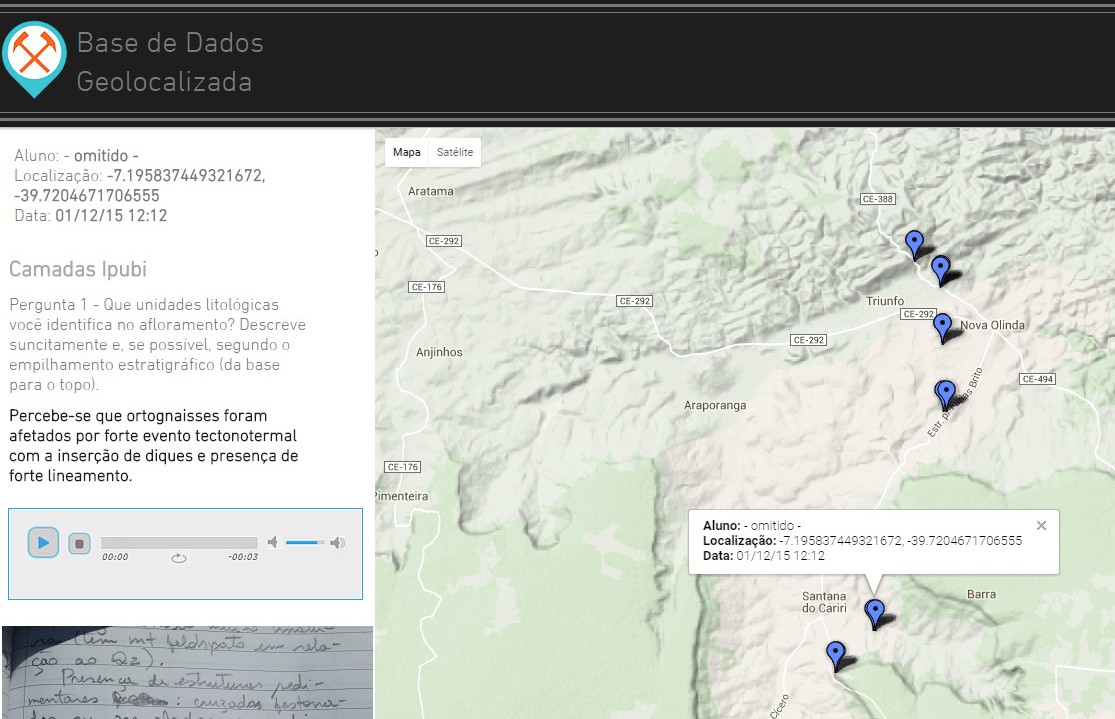Click the loop icon below the audio progress bar
The image size is (1115, 719).
178,558
